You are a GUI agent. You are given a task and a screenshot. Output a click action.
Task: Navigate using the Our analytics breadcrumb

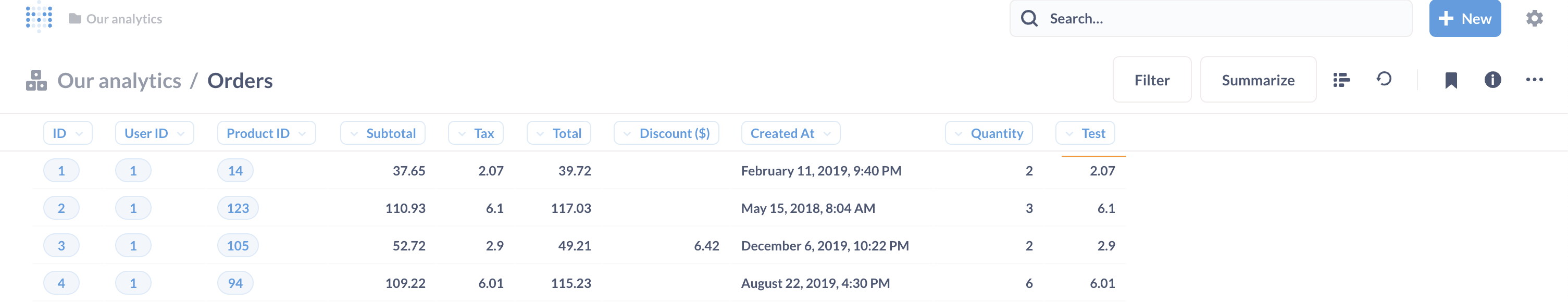point(119,80)
